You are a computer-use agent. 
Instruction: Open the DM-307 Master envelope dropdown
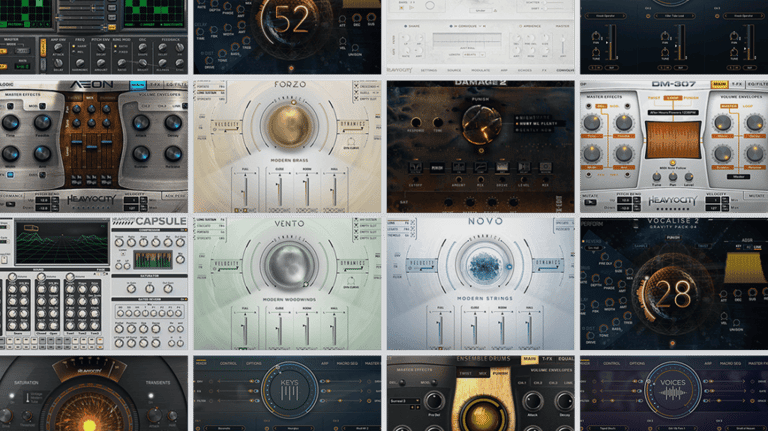738,176
